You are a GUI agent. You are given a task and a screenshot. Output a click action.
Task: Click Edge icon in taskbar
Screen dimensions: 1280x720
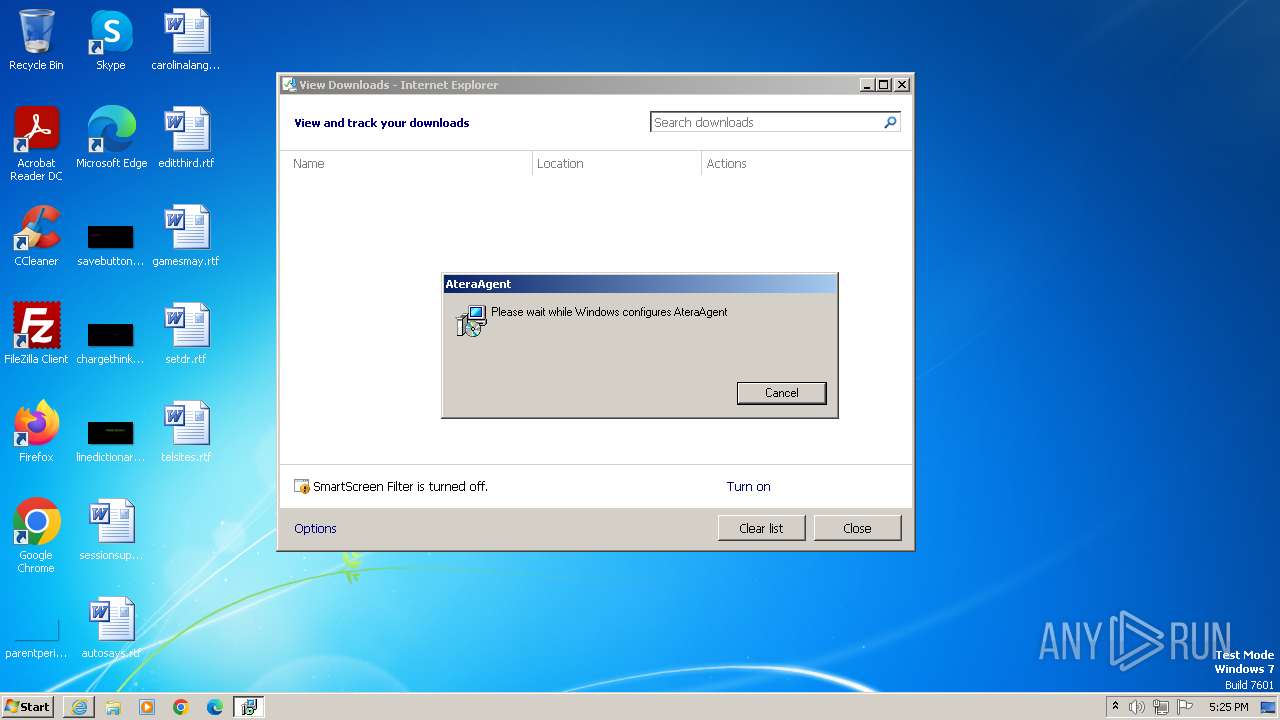[215, 707]
